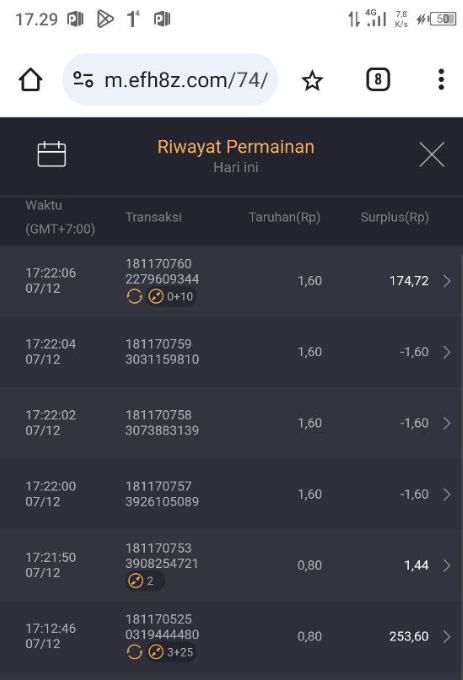Click the circular respin icon on 17:22:06 row
The height and width of the screenshot is (680, 463).
point(134,297)
